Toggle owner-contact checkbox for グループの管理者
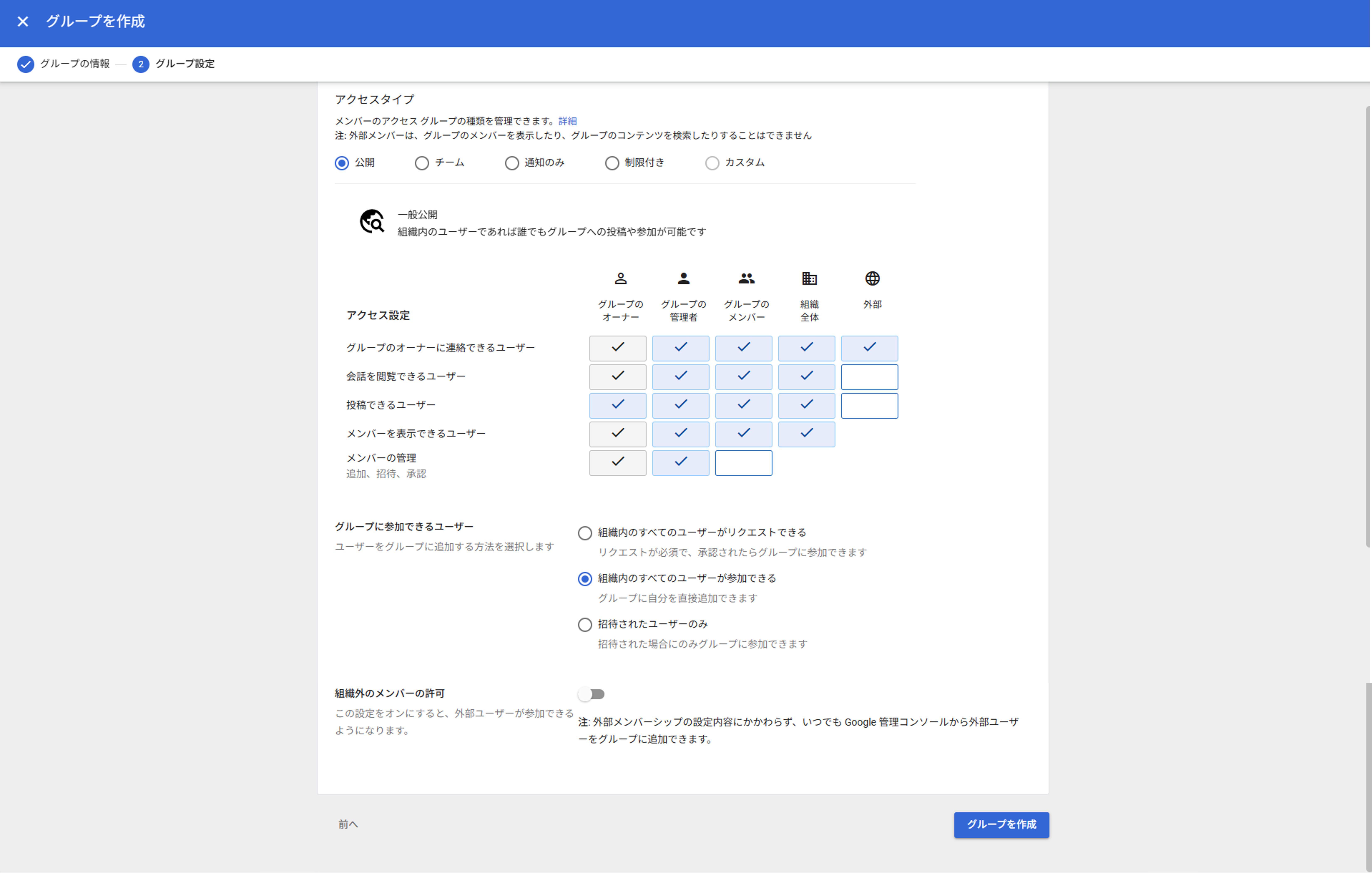Screen dimensions: 1372x873 [x=681, y=348]
